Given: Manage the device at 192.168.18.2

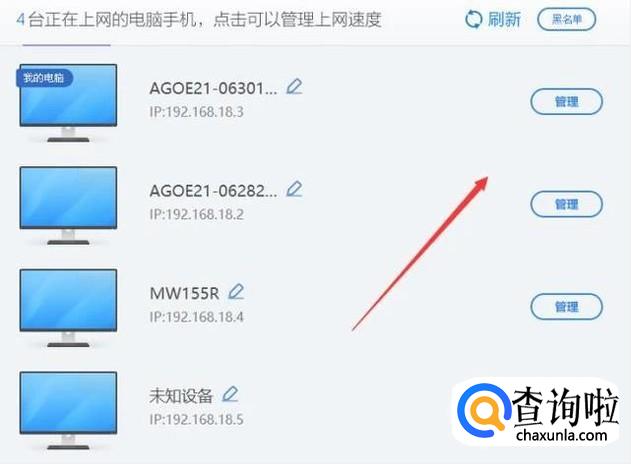Looking at the screenshot, I should [567, 204].
